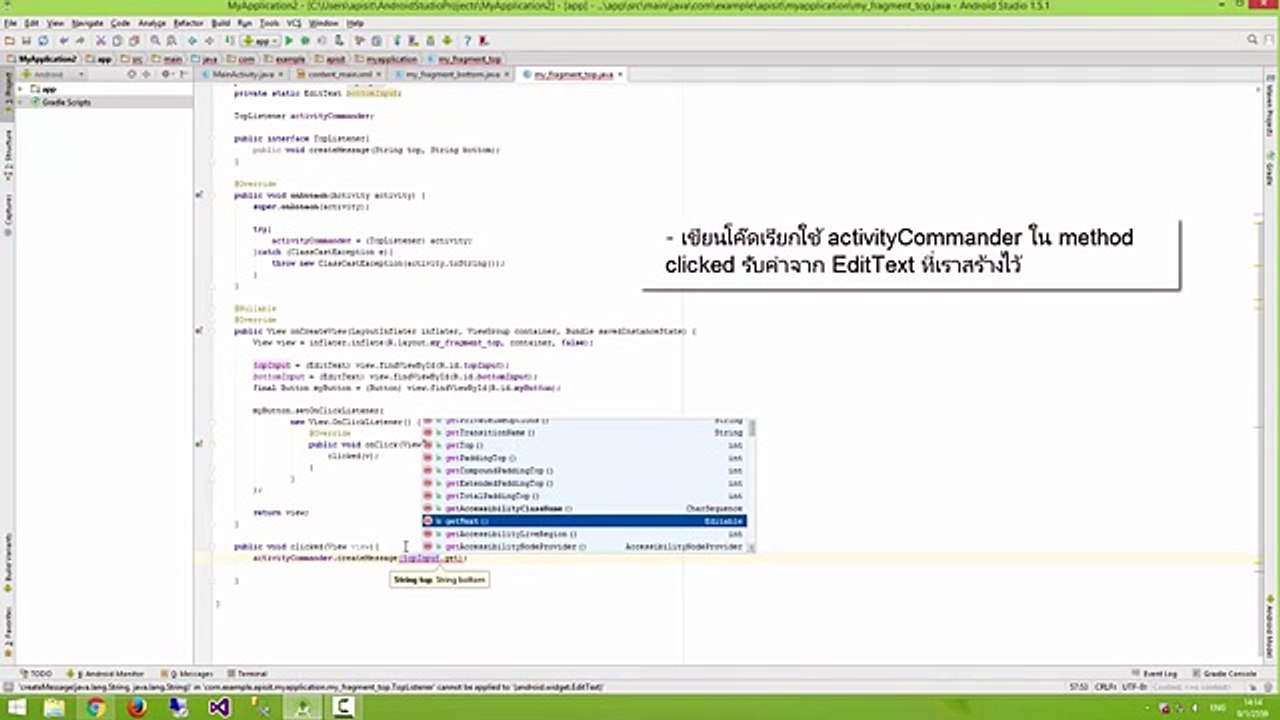
Task: Click the gutter icon beside onCreateView
Action: 200,330
